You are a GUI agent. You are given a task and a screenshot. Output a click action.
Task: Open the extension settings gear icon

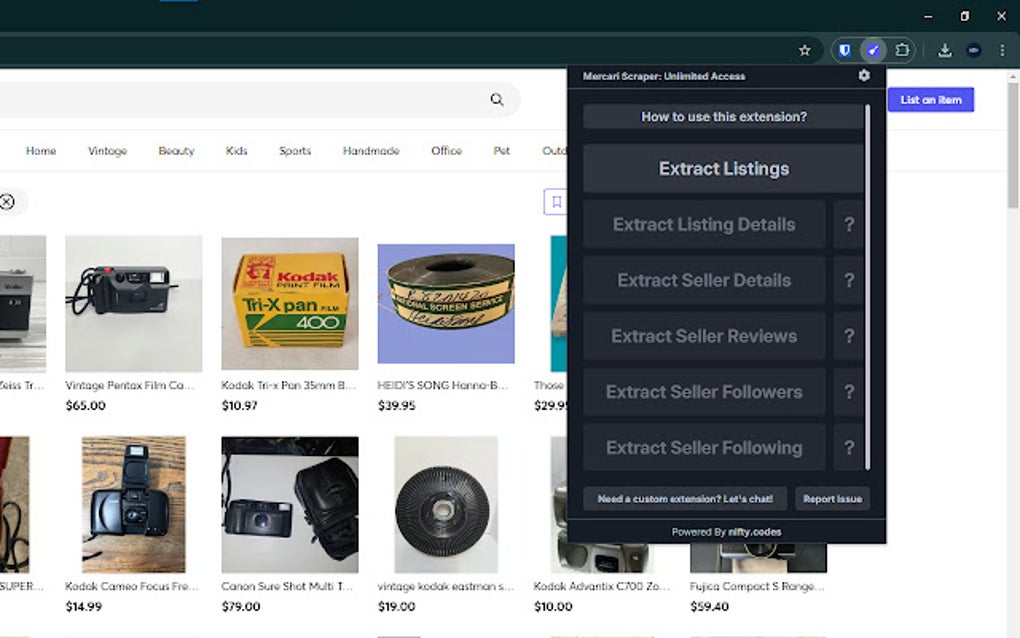[863, 75]
